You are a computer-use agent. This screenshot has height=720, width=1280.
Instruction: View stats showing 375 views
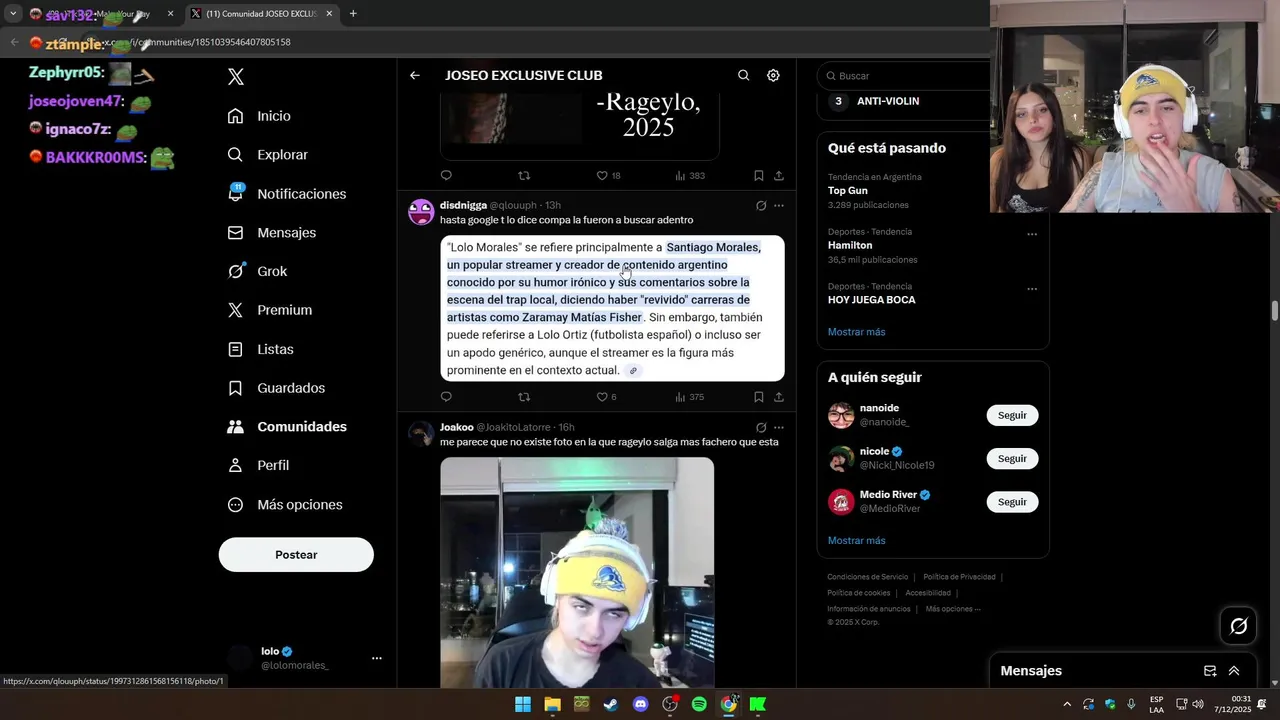[690, 397]
